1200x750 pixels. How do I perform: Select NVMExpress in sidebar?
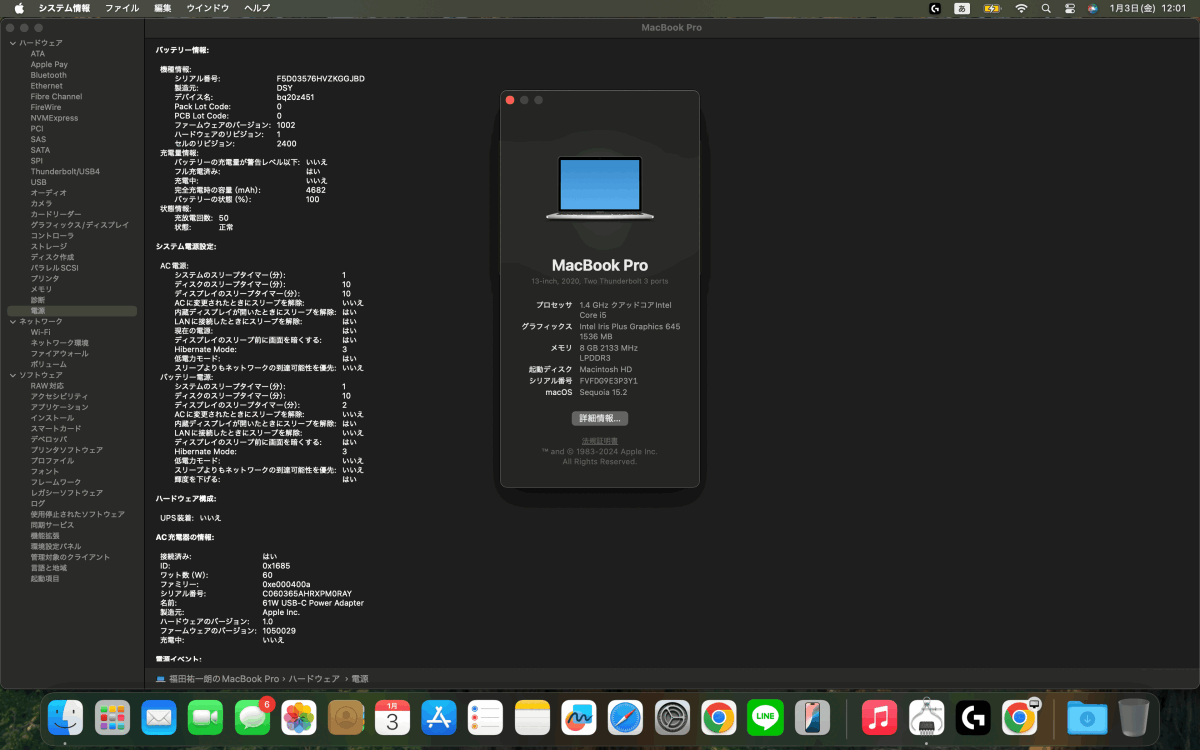click(54, 118)
